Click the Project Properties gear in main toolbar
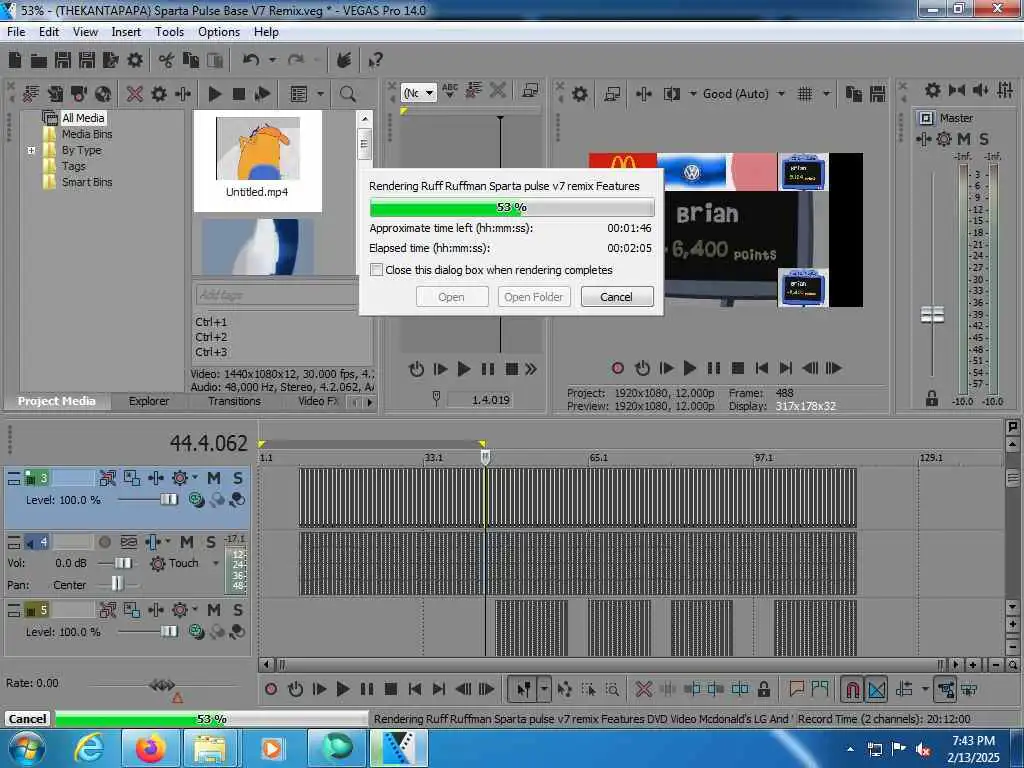 pyautogui.click(x=135, y=61)
